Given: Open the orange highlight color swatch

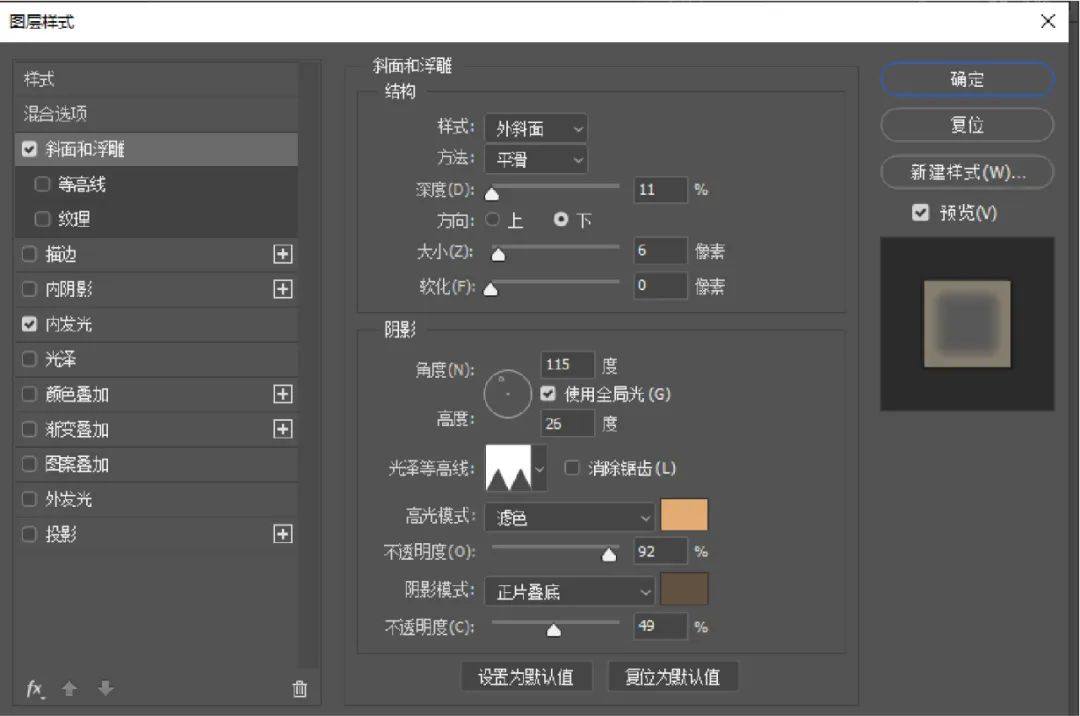Looking at the screenshot, I should point(684,515).
